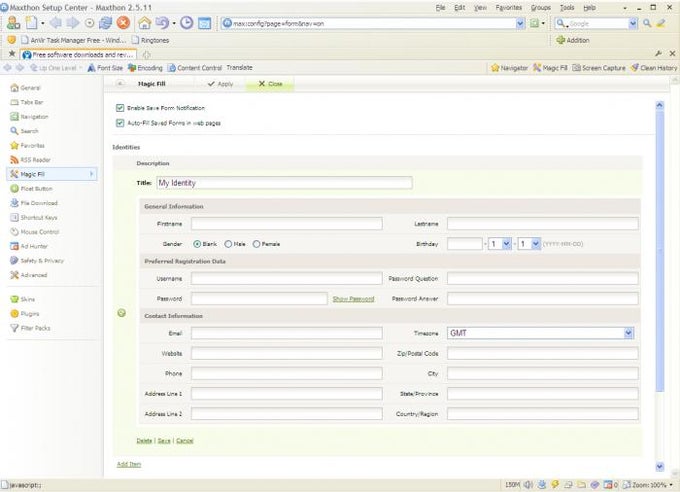Screen dimensions: 680x492
Task: Click the sound mute icon in status bar
Action: tap(528, 485)
